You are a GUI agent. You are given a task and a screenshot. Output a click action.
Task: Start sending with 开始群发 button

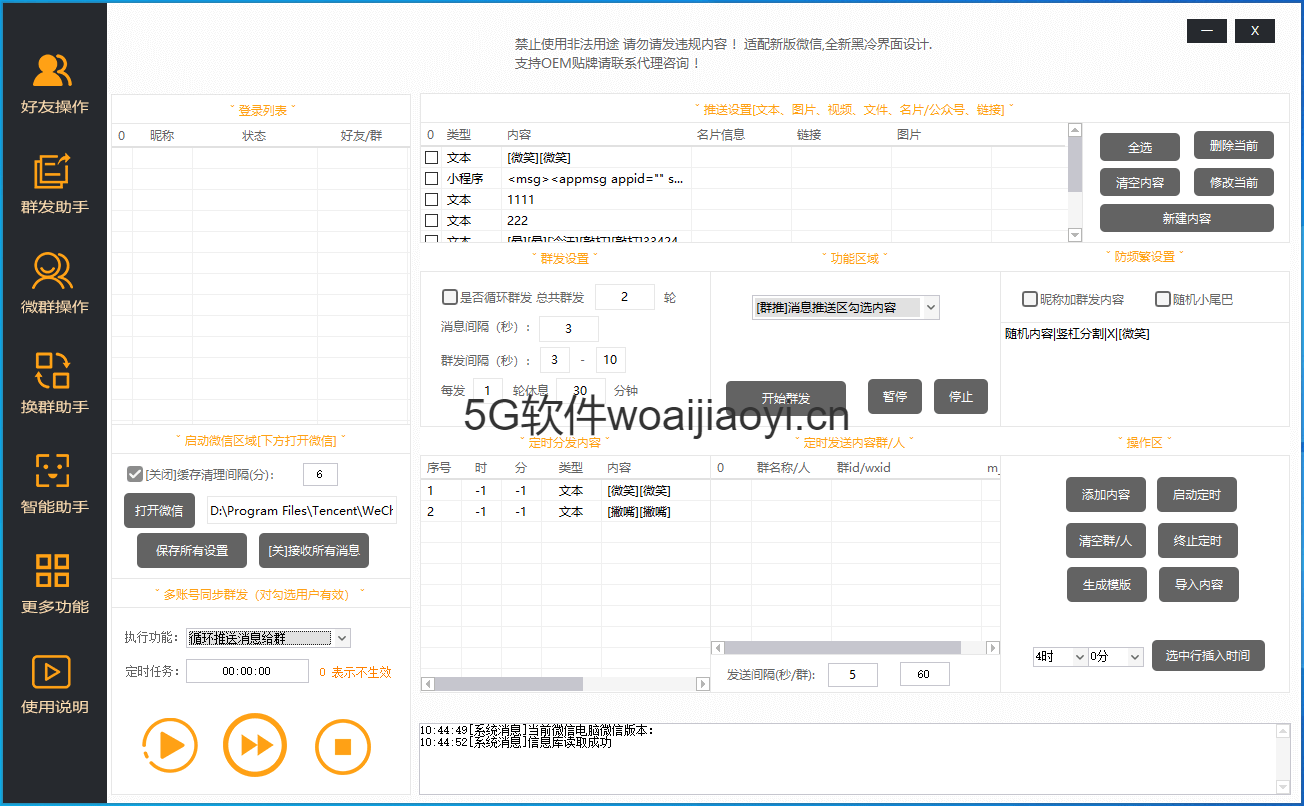pyautogui.click(x=786, y=398)
